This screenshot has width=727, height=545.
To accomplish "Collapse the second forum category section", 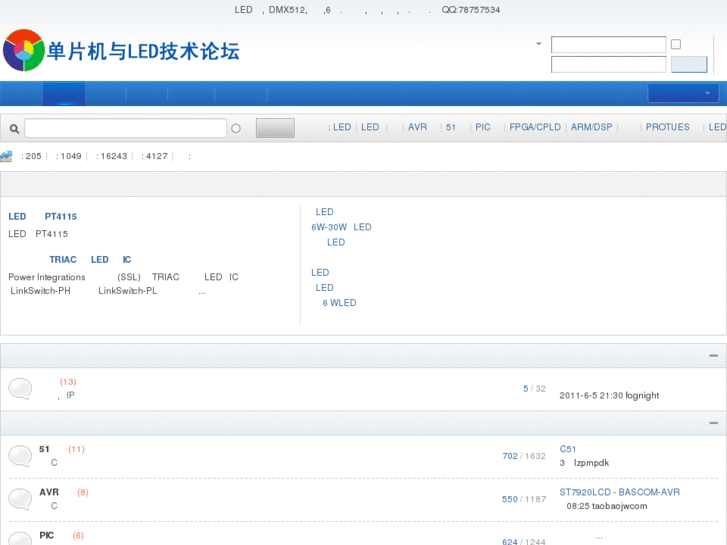I will pyautogui.click(x=714, y=423).
